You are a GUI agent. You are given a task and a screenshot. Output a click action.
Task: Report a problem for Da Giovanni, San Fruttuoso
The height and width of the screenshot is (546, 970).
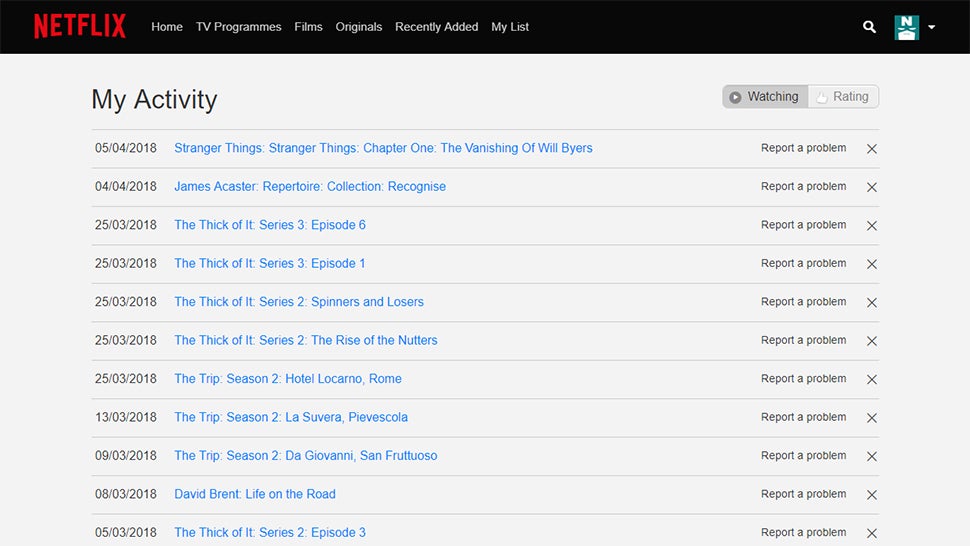[804, 455]
